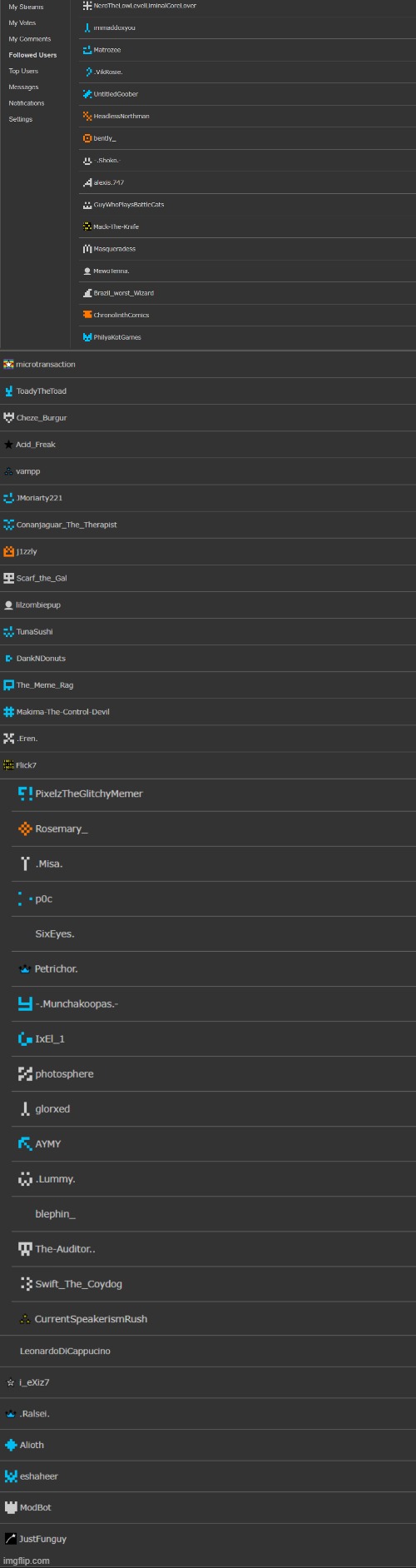Click the JustFunguy avatar icon
The height and width of the screenshot is (1568, 416).
(11, 1539)
